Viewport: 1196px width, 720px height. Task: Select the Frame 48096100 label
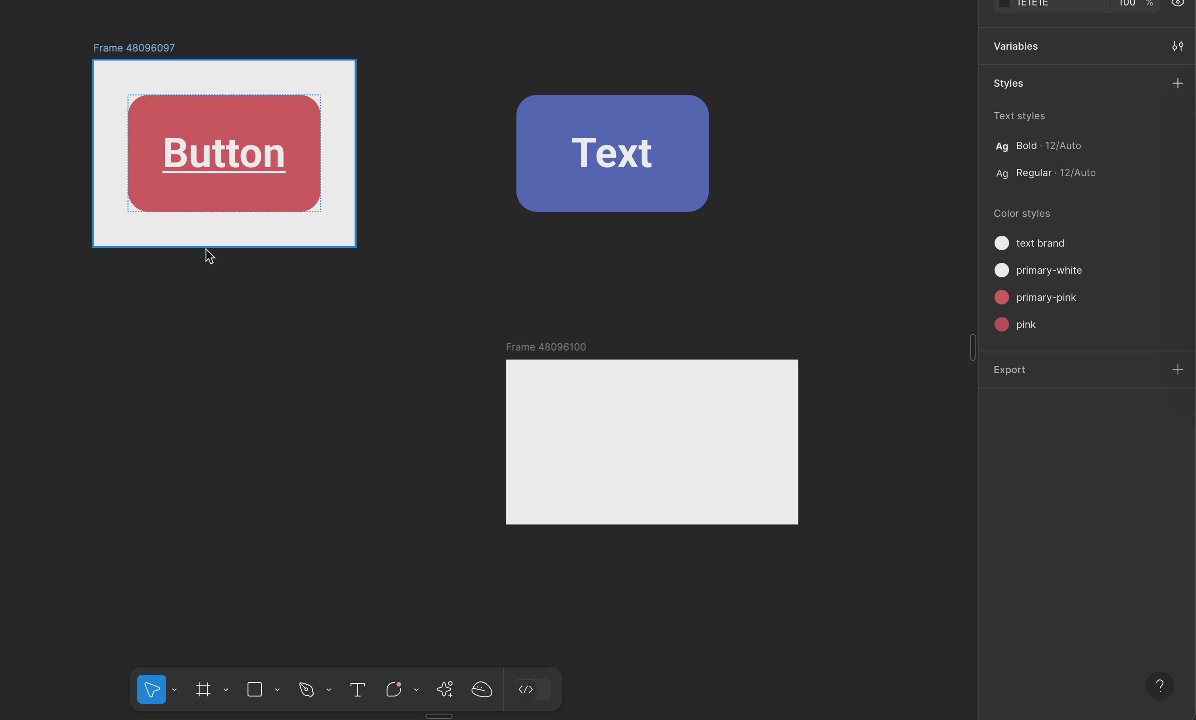pyautogui.click(x=546, y=347)
